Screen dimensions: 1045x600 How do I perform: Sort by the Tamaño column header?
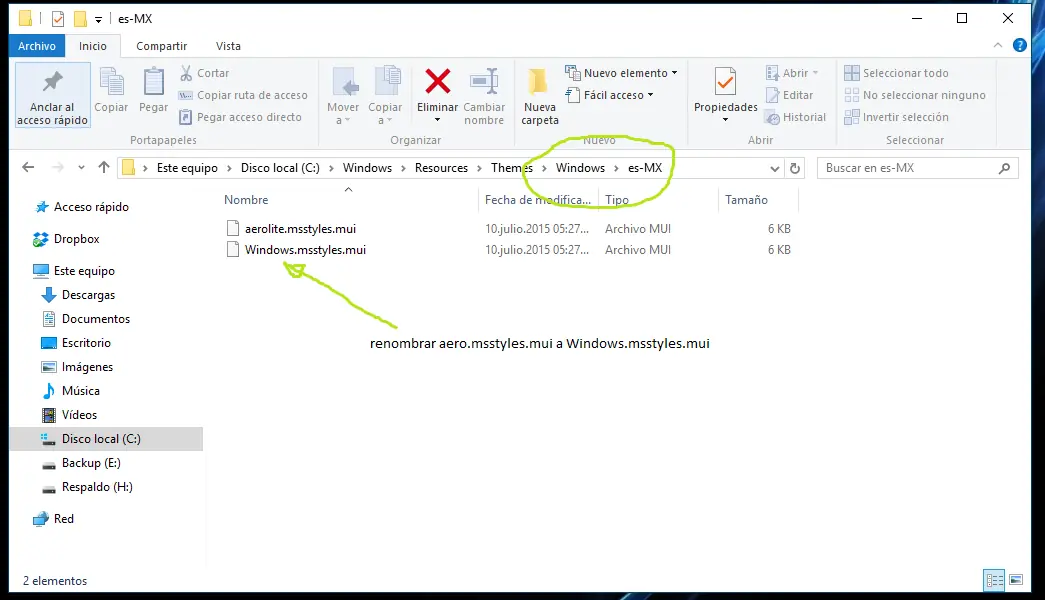pyautogui.click(x=746, y=199)
